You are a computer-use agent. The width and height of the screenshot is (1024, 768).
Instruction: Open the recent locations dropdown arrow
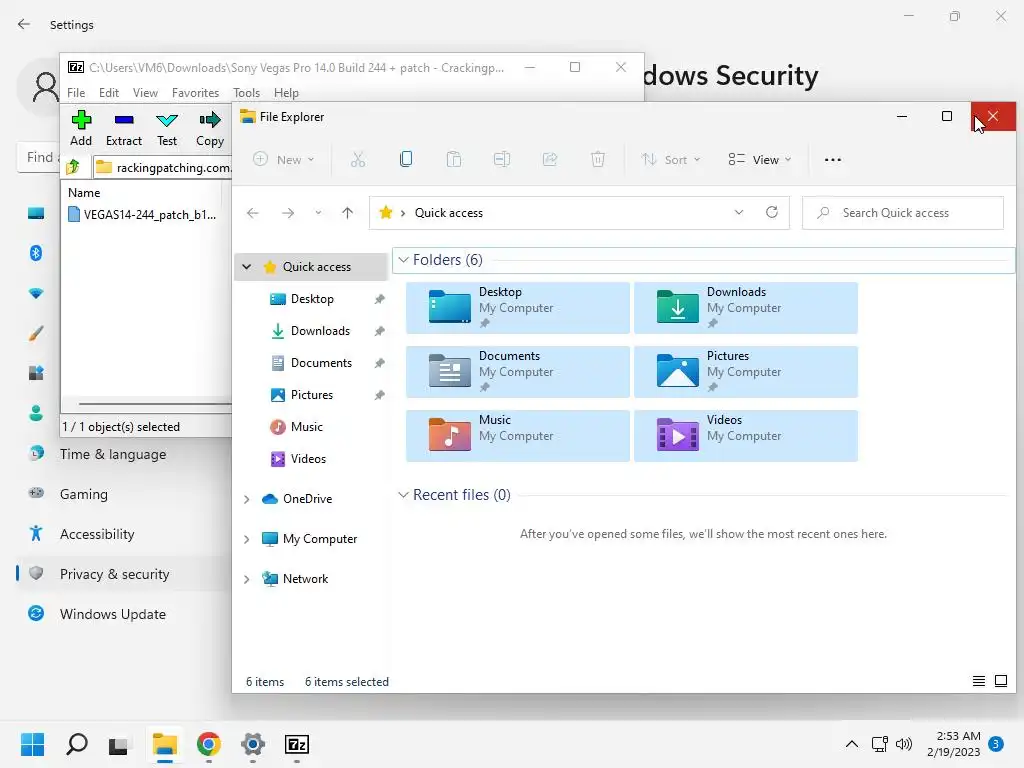click(318, 213)
